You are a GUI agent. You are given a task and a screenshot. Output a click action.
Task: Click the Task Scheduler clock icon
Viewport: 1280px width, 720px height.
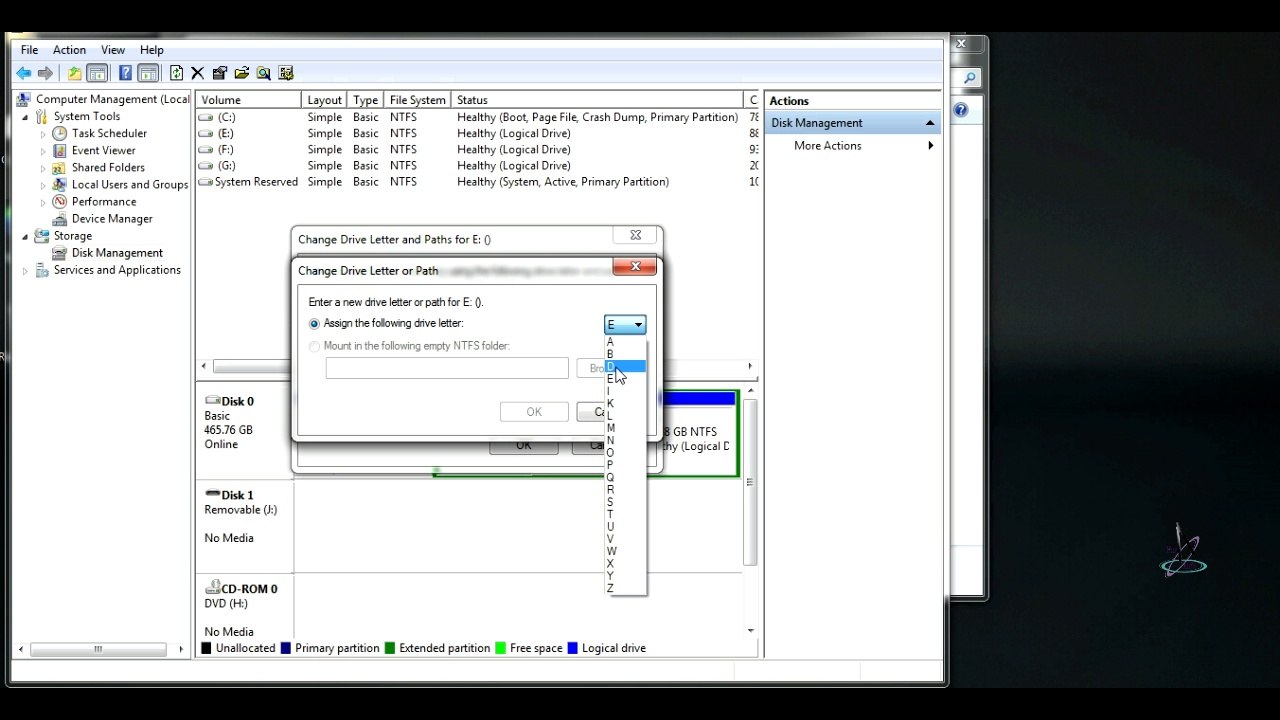click(x=60, y=133)
